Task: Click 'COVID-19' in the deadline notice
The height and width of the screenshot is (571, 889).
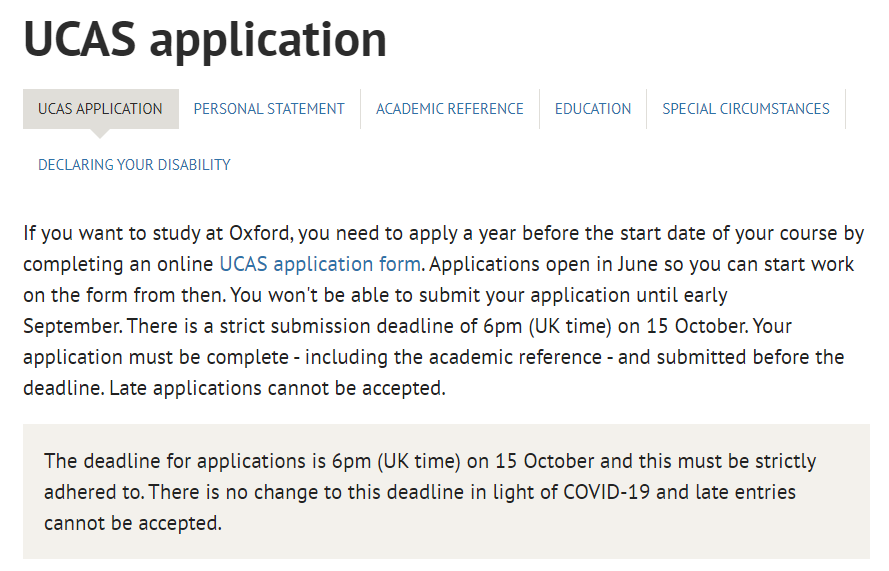Action: 606,492
